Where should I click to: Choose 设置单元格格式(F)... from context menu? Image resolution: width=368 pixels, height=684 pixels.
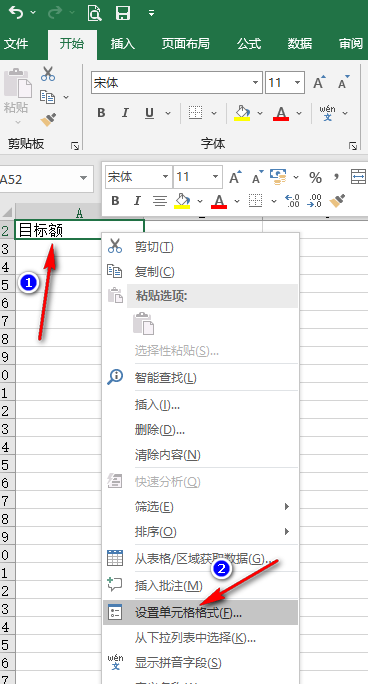[201, 612]
